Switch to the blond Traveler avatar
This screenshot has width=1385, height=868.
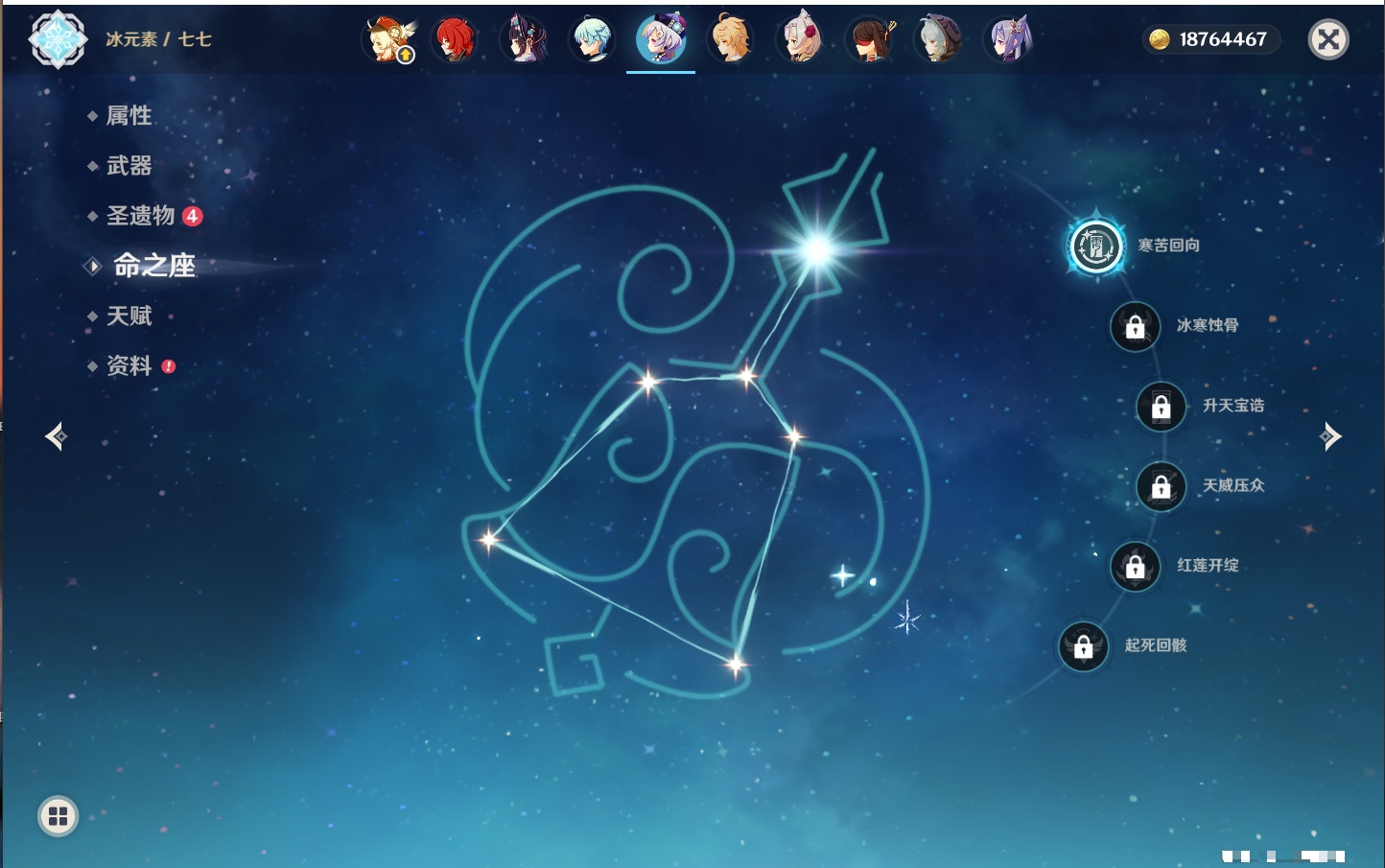pyautogui.click(x=730, y=39)
